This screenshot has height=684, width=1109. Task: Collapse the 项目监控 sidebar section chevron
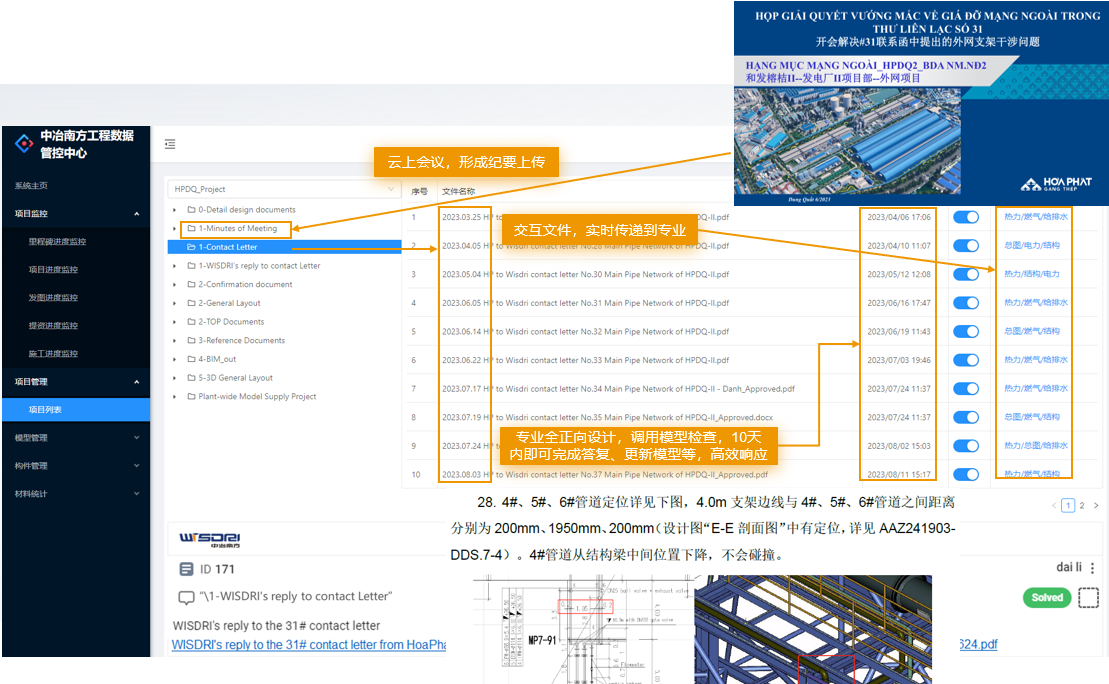pyautogui.click(x=137, y=214)
